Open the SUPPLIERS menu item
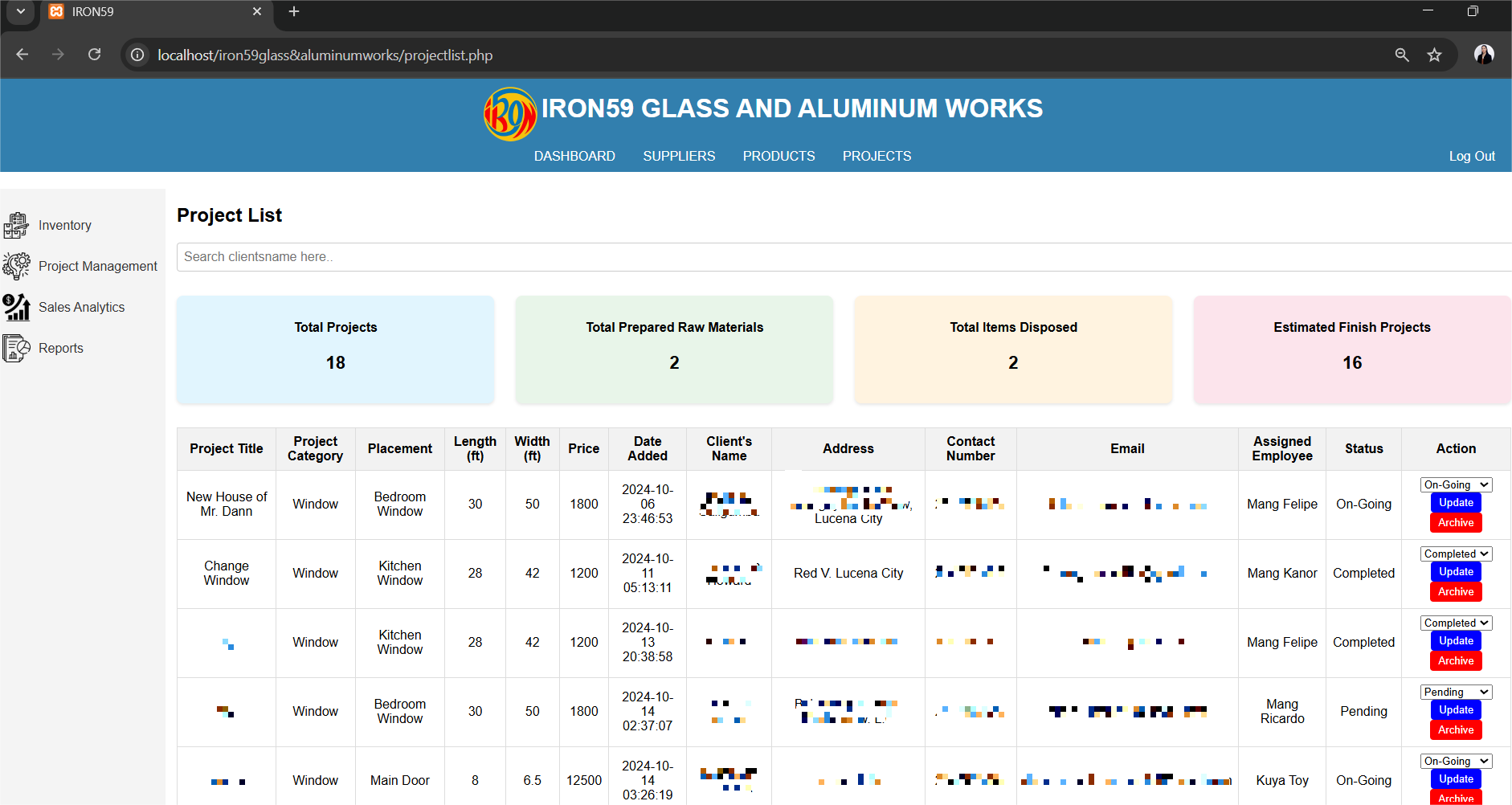Viewport: 1512px width, 805px height. (x=679, y=156)
